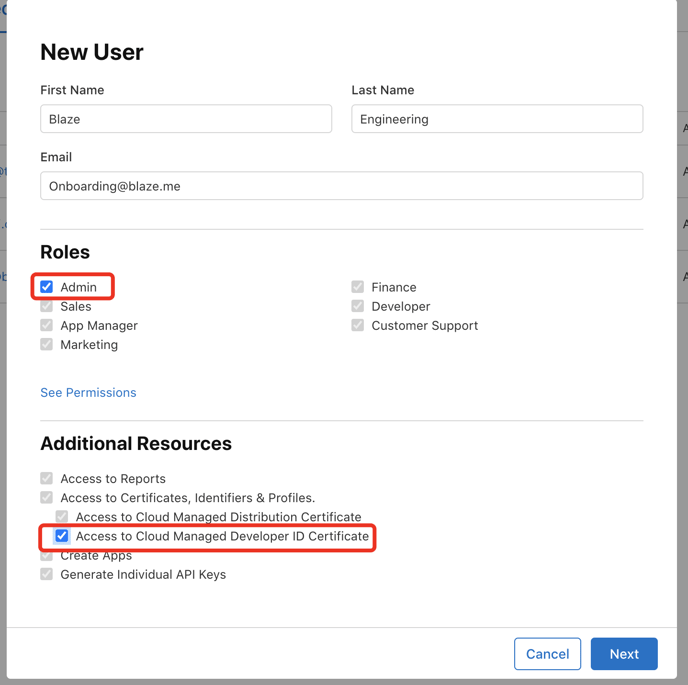Toggle the Admin role checkbox

[47, 287]
